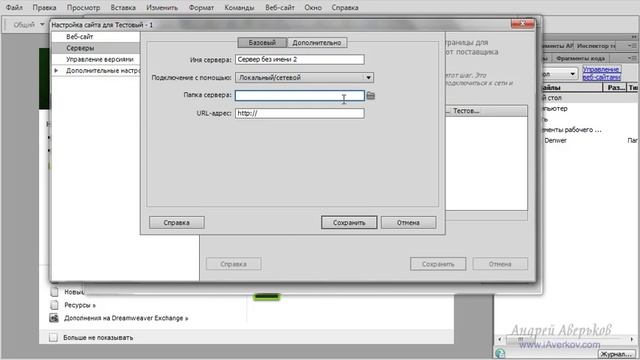Close the site setup dialog window
This screenshot has height=360, width=640.
coord(522,24)
